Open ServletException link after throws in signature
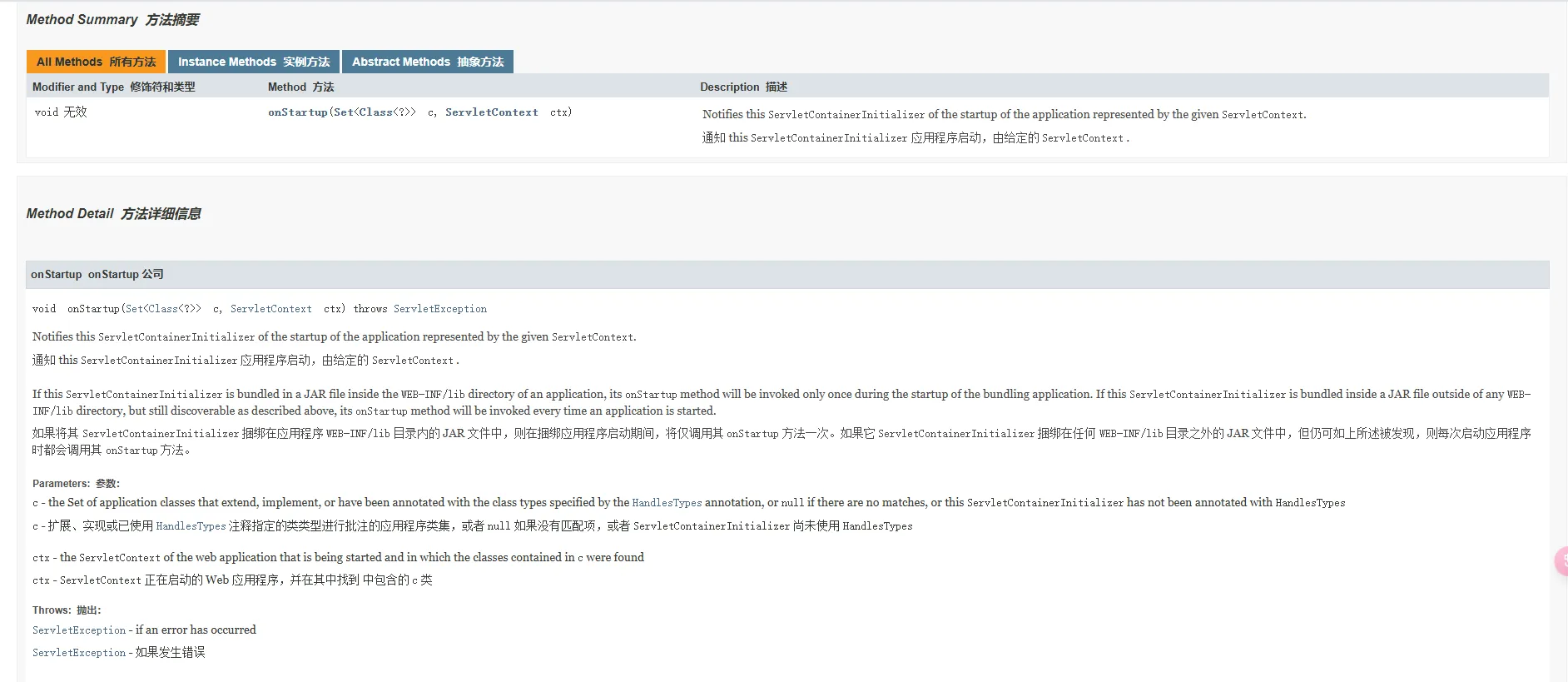This screenshot has width=1568, height=682. [x=439, y=309]
